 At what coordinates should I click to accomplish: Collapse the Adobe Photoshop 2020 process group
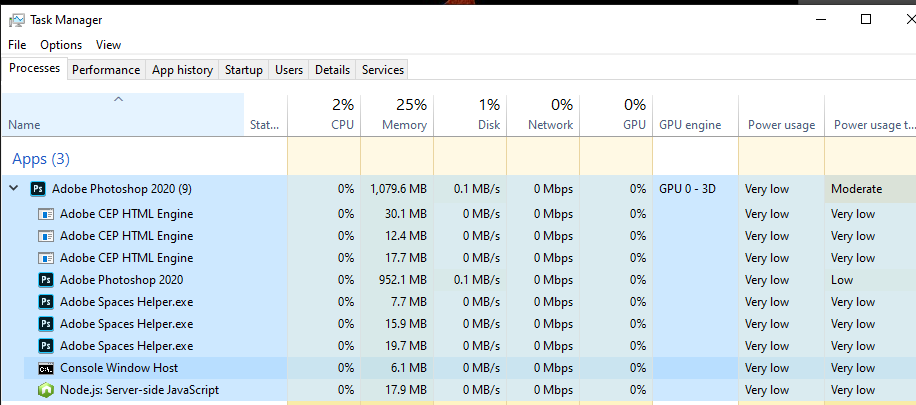14,188
